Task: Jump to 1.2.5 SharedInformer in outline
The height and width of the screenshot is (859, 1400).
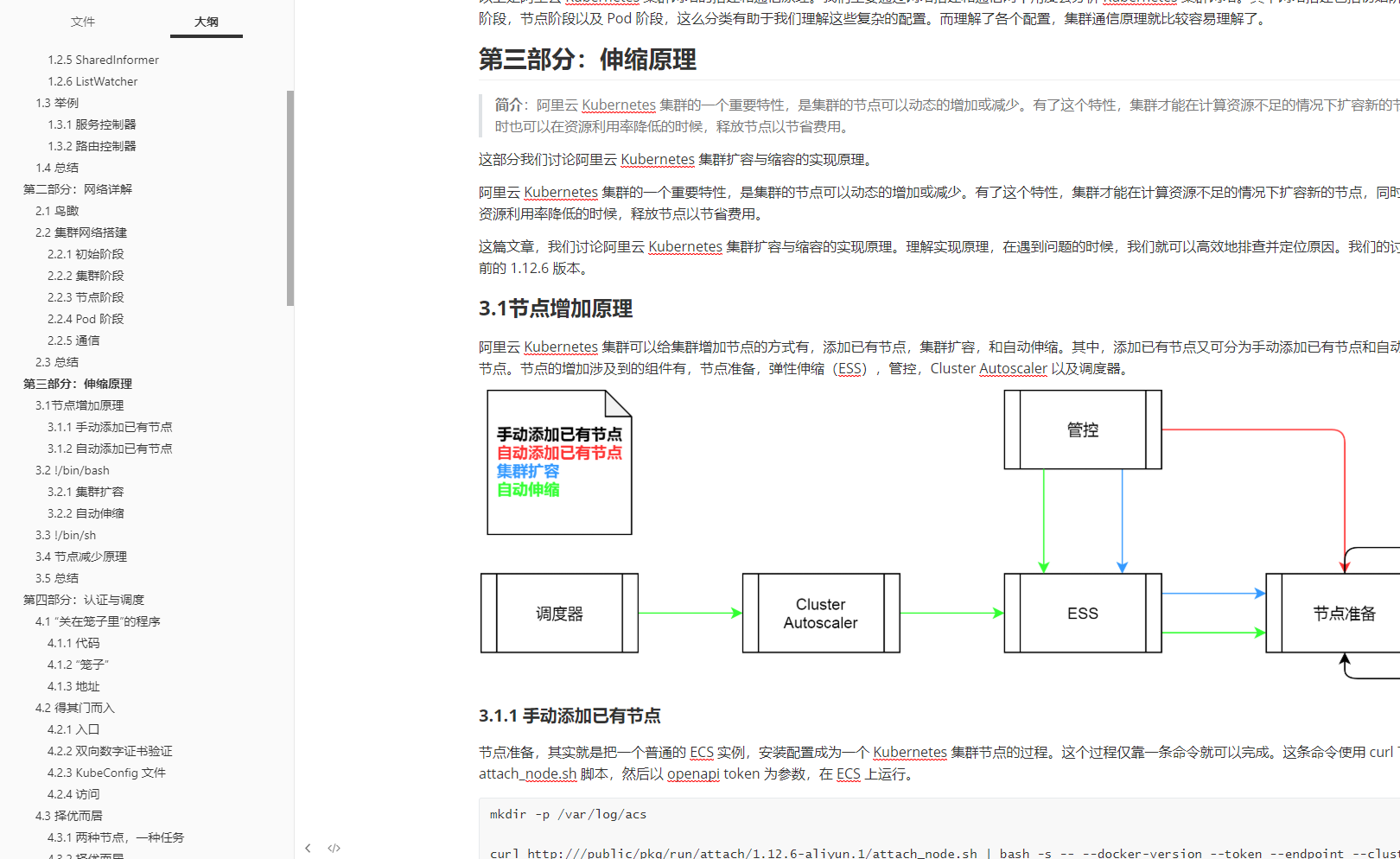Action: coord(103,60)
